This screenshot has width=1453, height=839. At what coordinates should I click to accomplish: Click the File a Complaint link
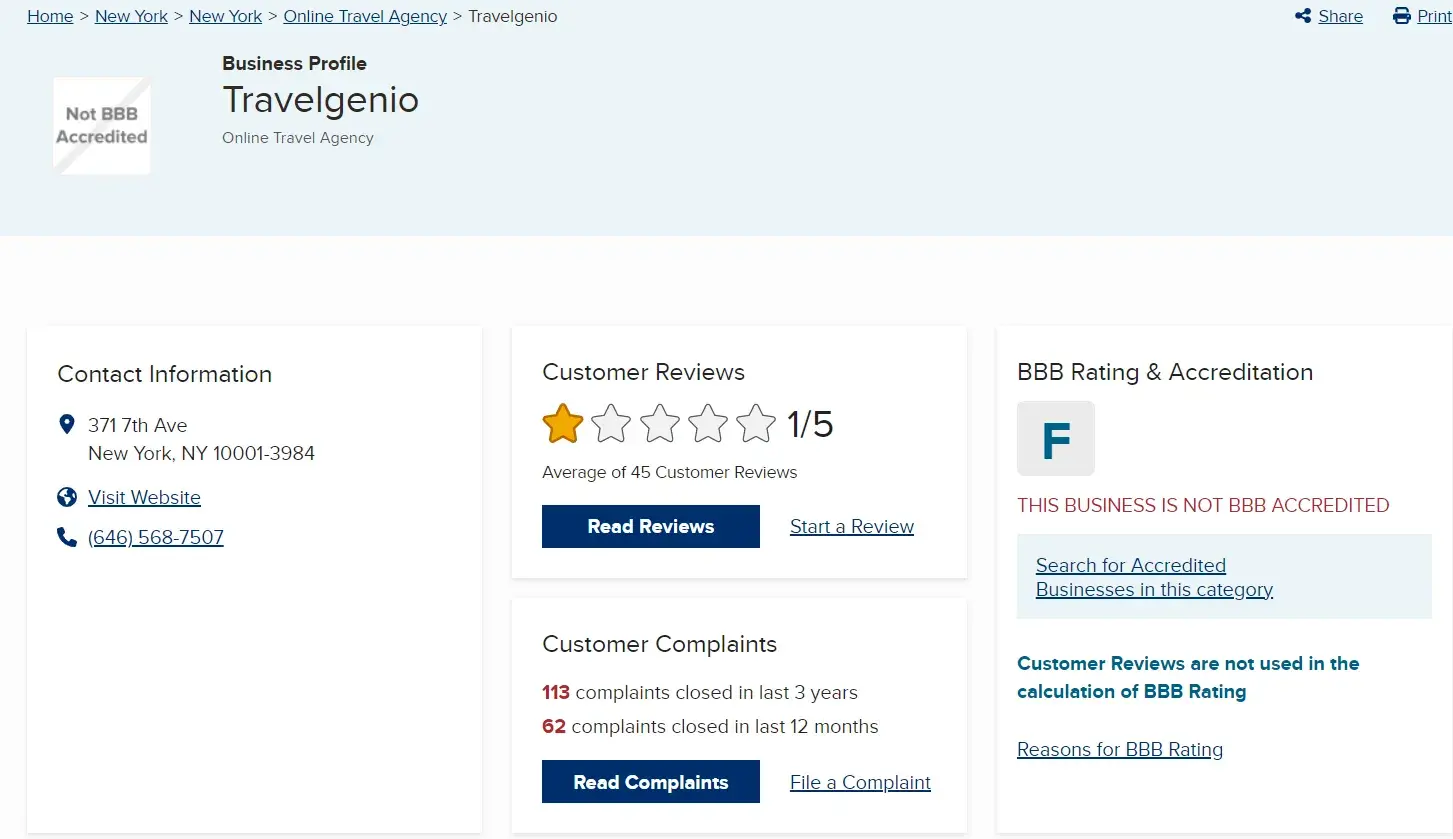860,782
